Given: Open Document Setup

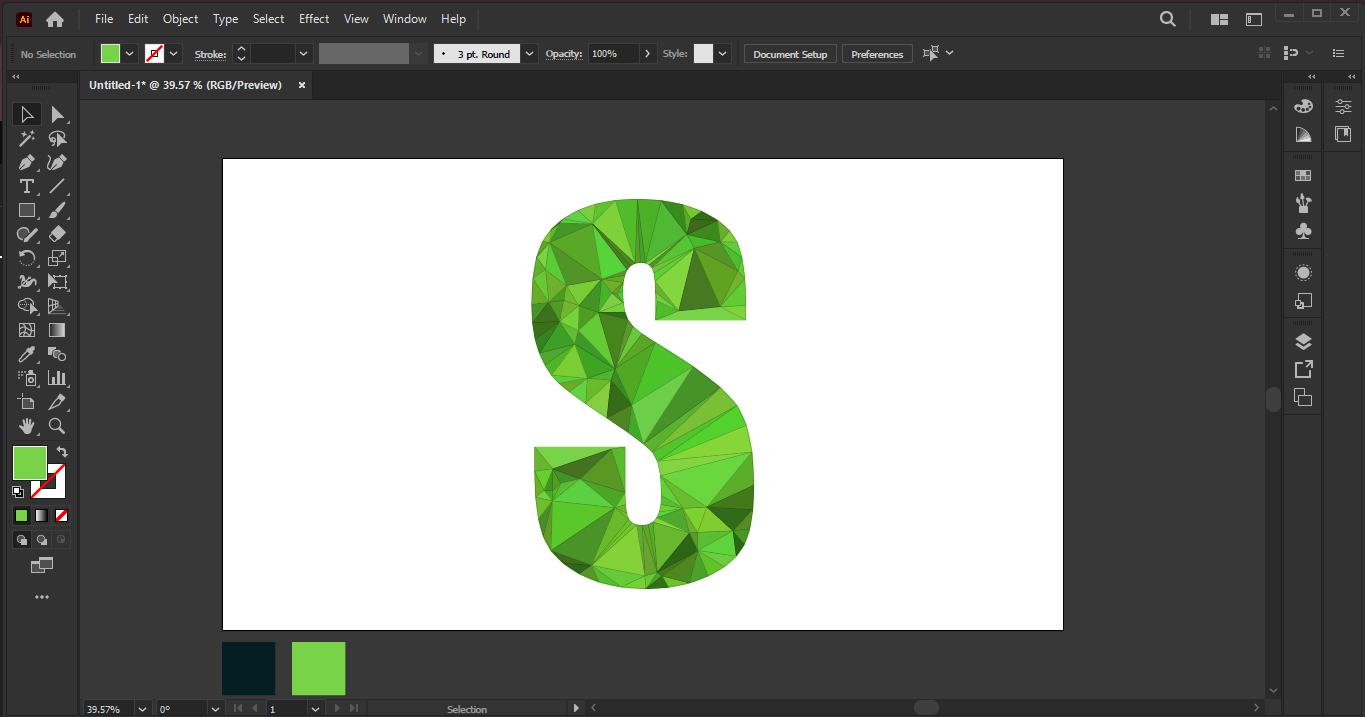Looking at the screenshot, I should tap(790, 53).
